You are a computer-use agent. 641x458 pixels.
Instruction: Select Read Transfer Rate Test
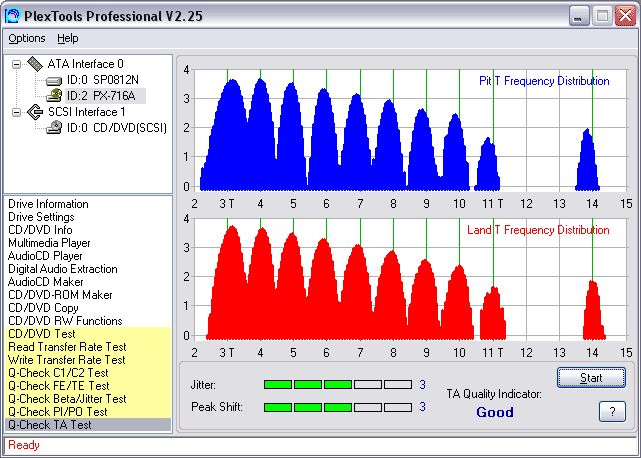(x=88, y=347)
